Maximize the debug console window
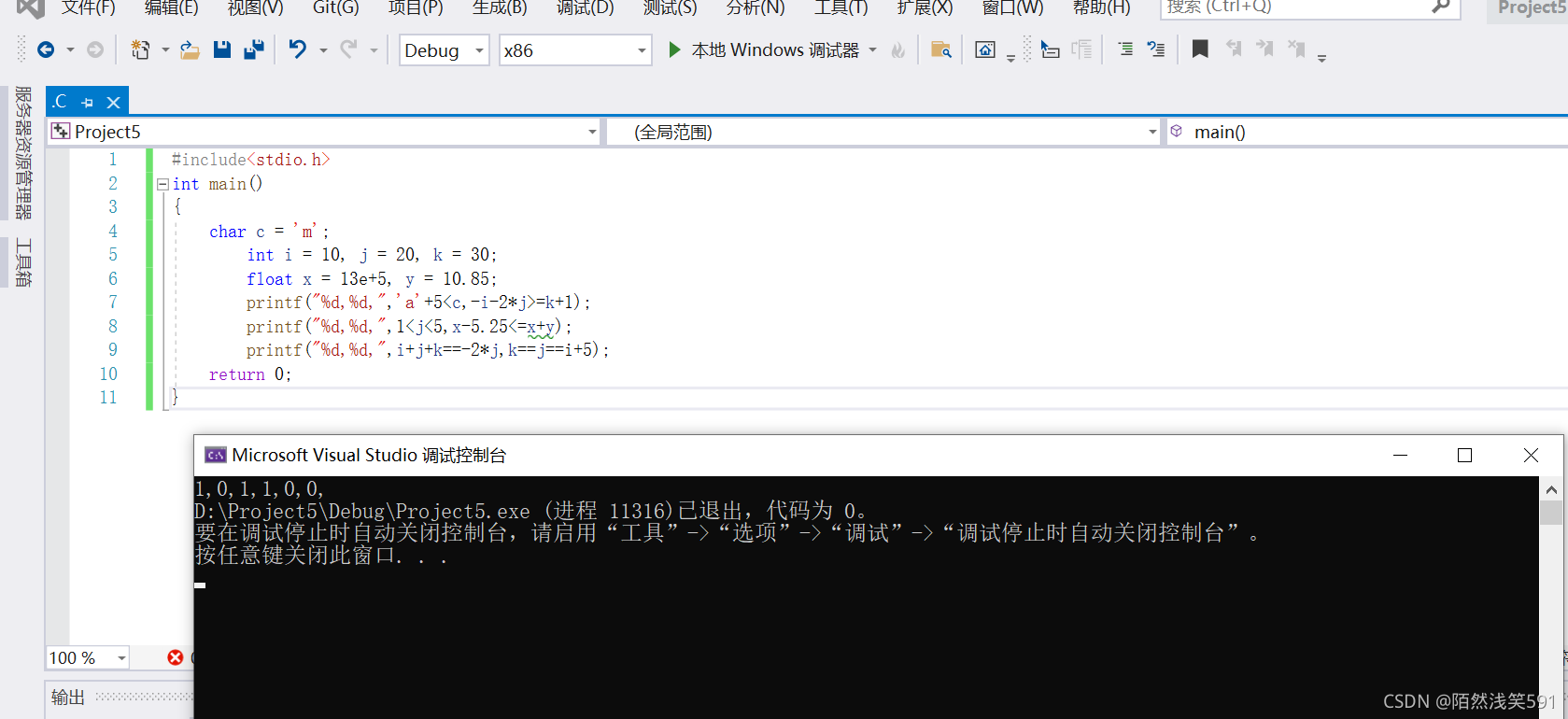 pos(1464,455)
